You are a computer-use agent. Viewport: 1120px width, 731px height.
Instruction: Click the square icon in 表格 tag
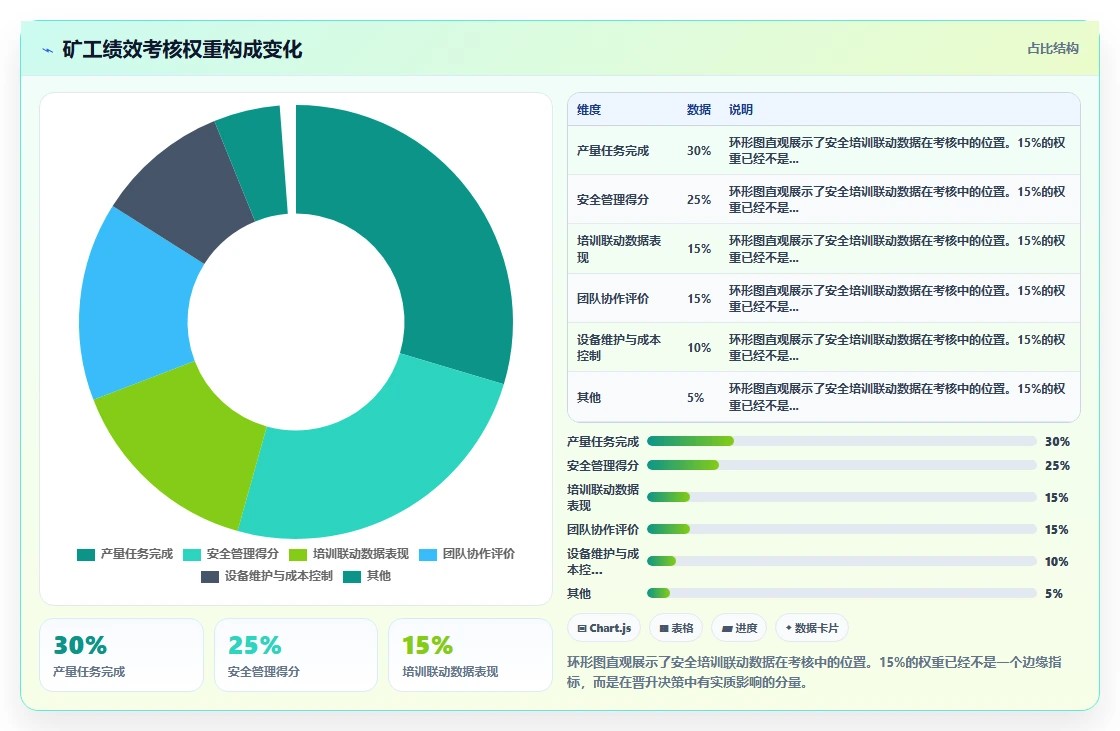[664, 629]
